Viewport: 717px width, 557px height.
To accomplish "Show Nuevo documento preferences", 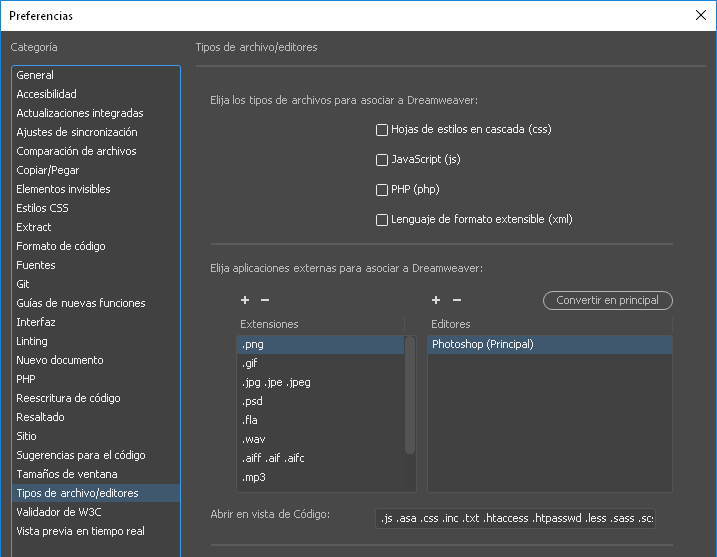I will pyautogui.click(x=96, y=360).
